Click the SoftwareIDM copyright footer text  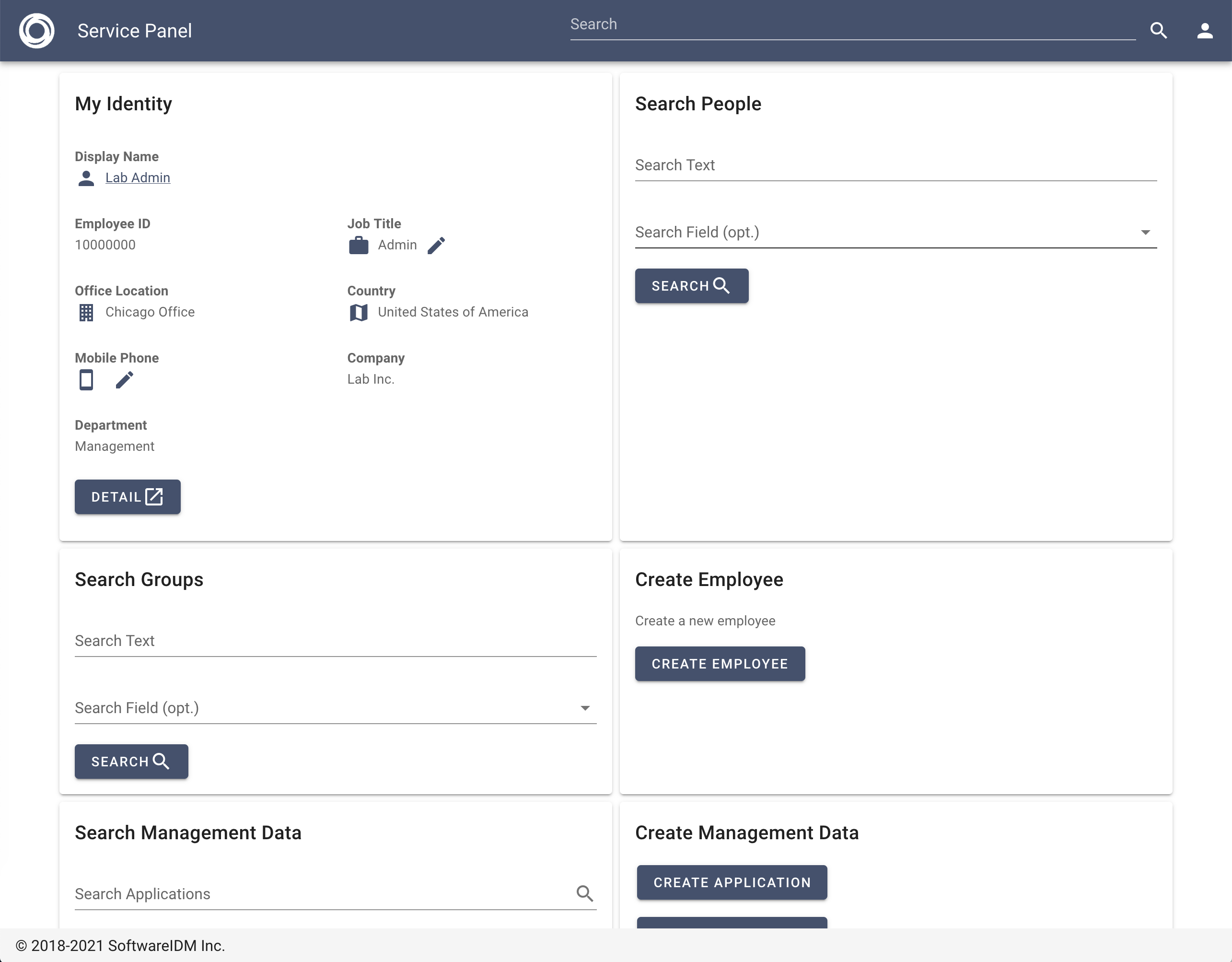coord(120,946)
